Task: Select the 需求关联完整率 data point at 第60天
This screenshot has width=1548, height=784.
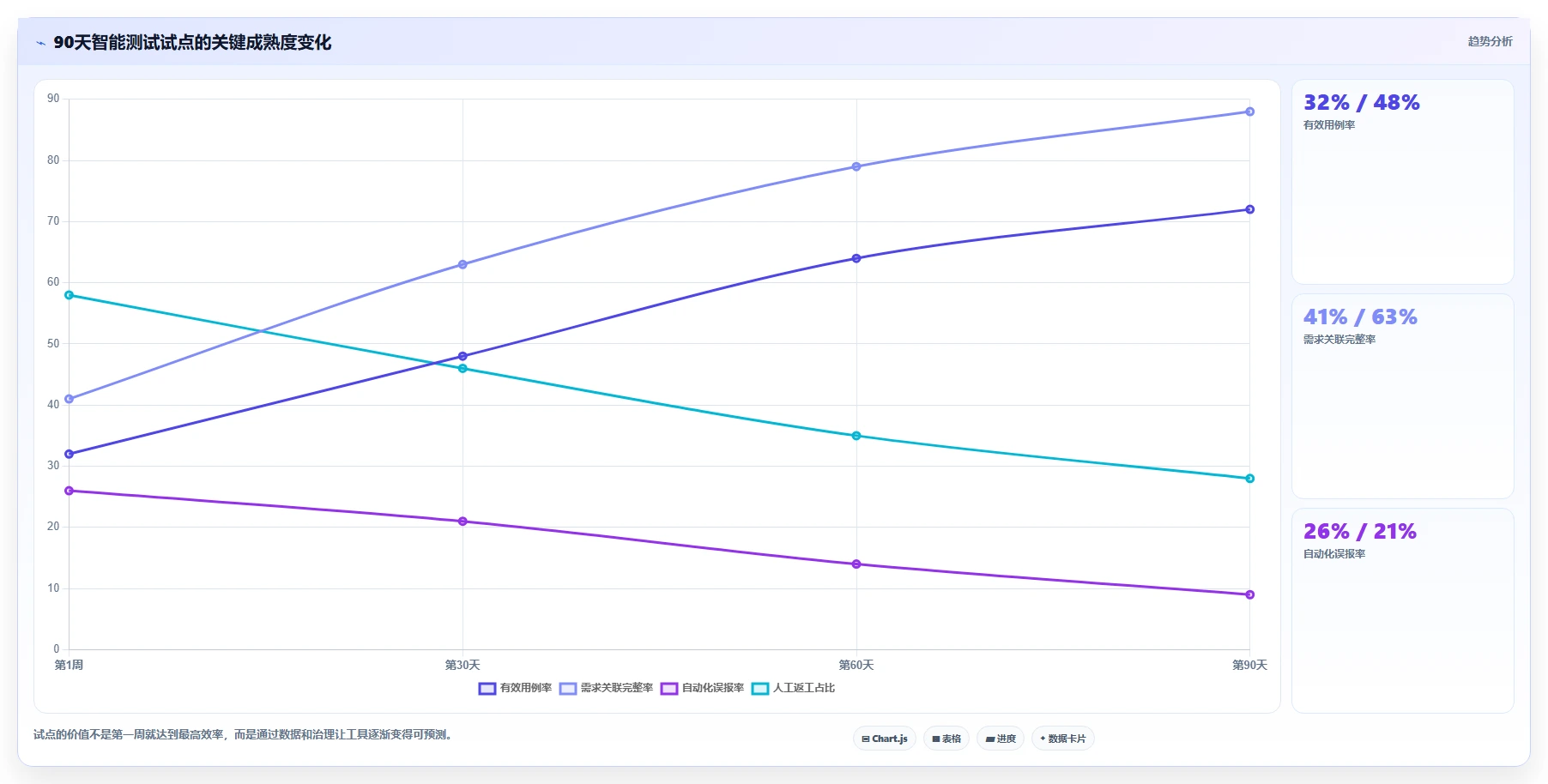Action: click(x=856, y=166)
